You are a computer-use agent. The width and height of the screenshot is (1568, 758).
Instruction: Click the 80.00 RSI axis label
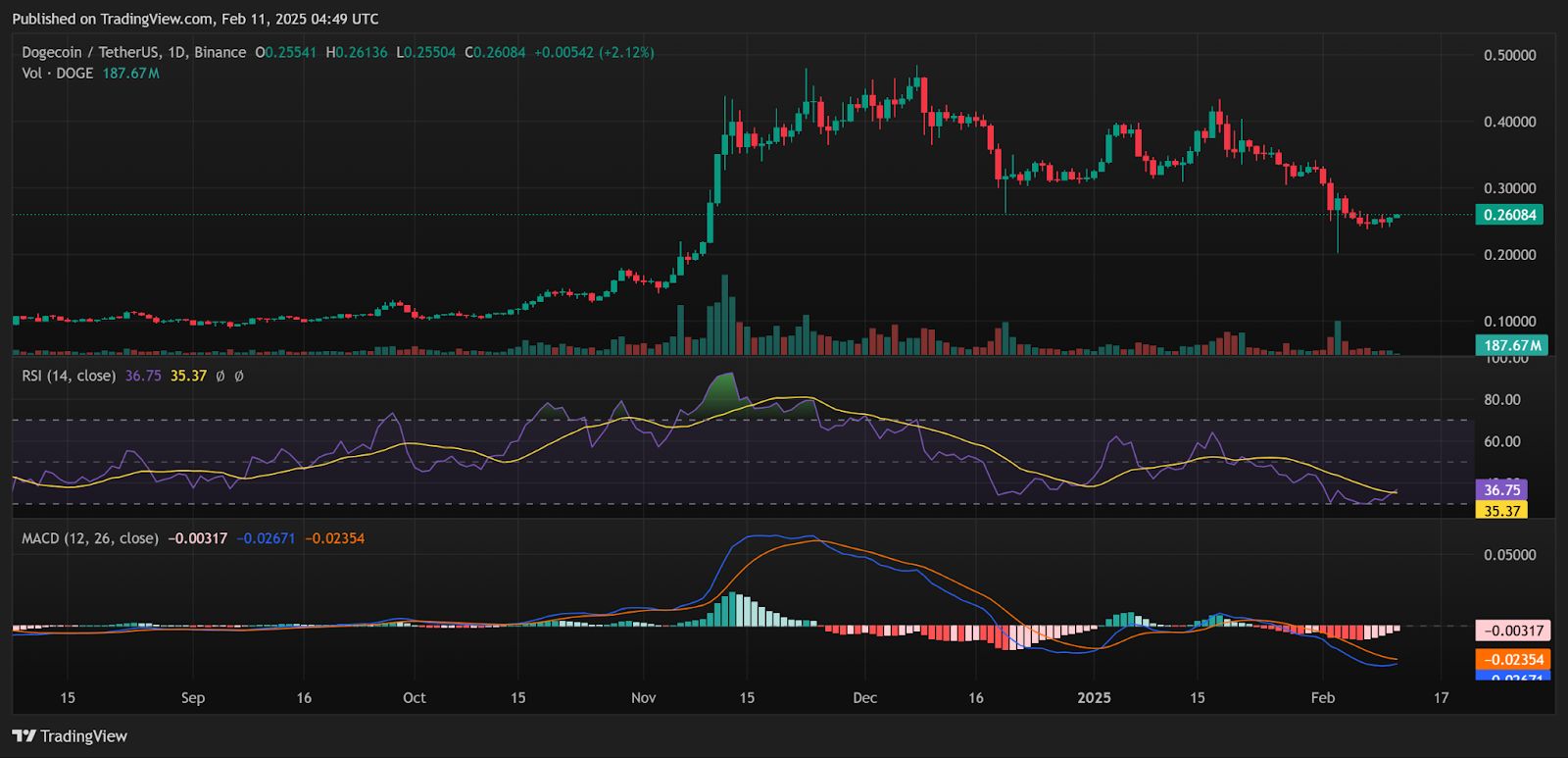(x=1502, y=400)
